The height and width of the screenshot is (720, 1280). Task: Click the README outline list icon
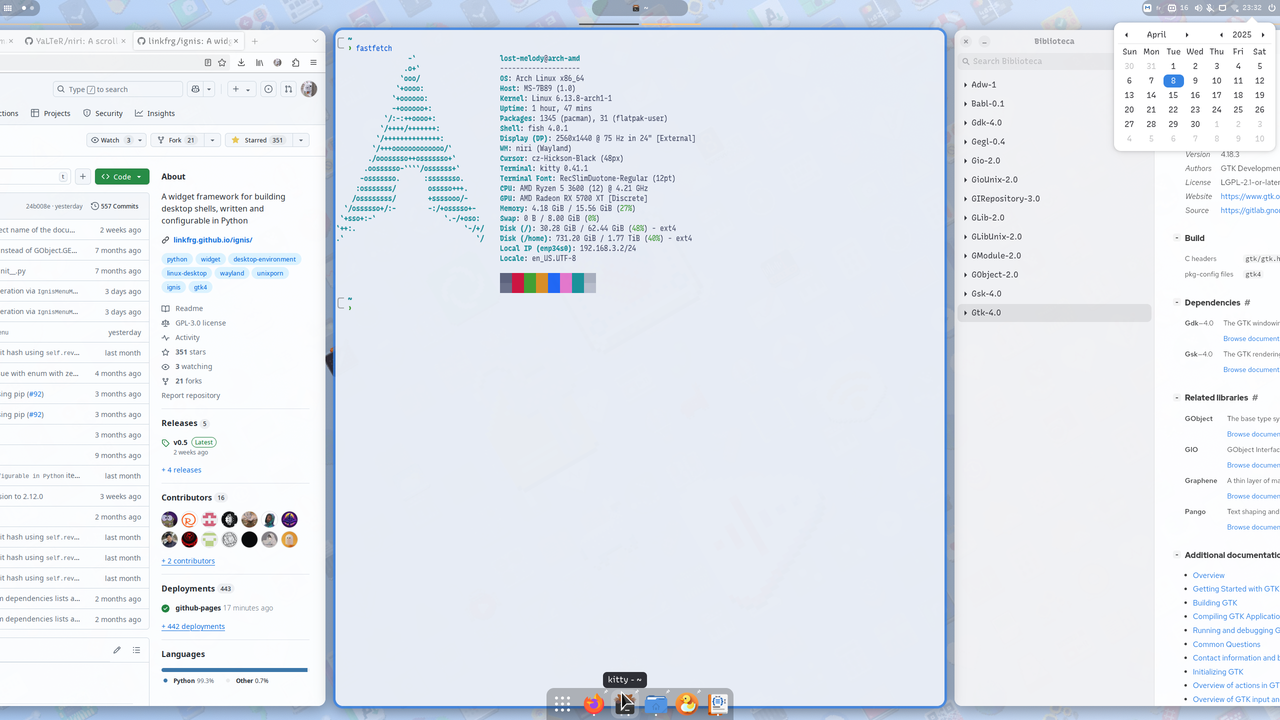pos(135,650)
